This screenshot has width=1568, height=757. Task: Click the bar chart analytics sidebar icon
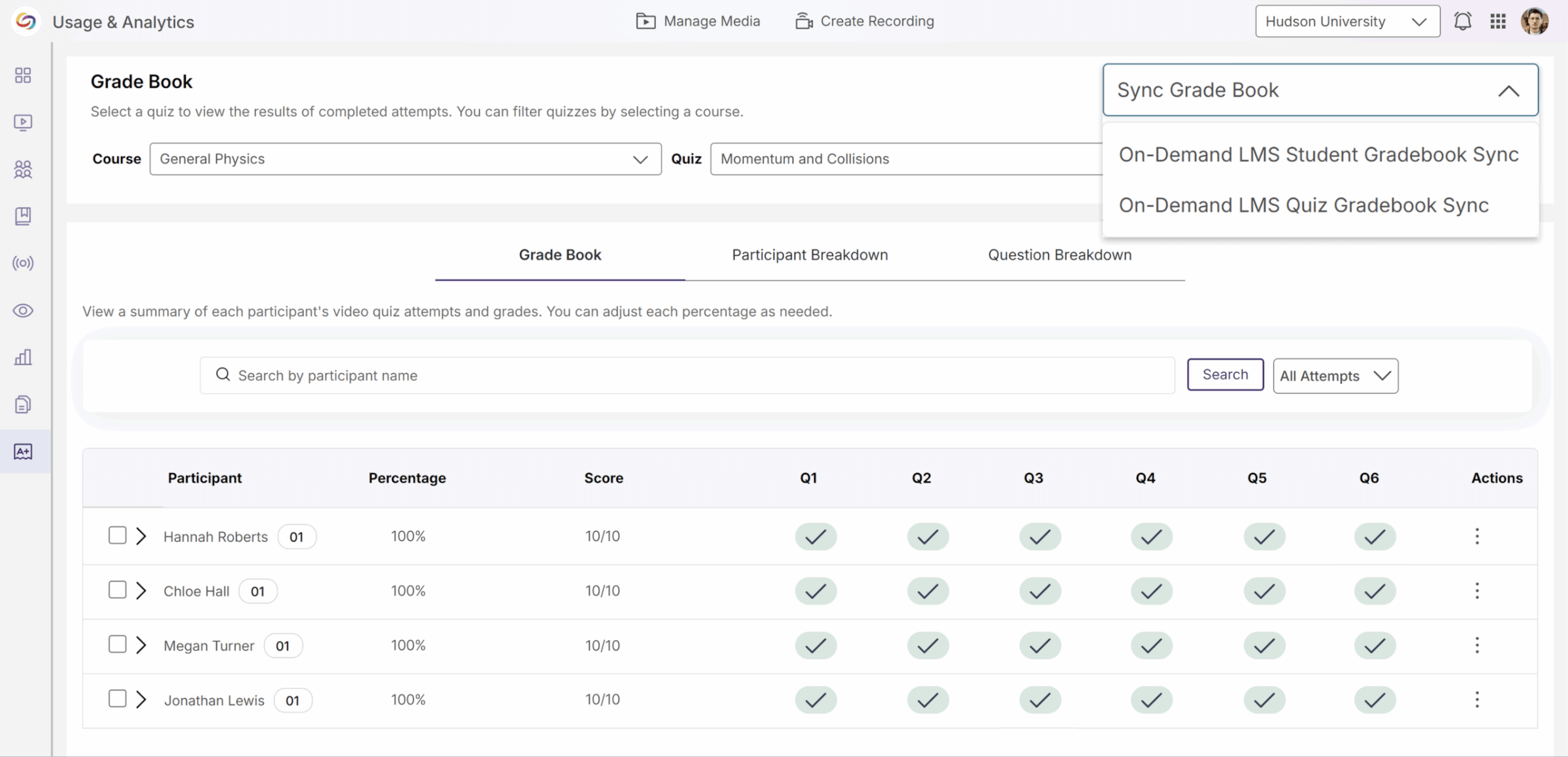(23, 357)
